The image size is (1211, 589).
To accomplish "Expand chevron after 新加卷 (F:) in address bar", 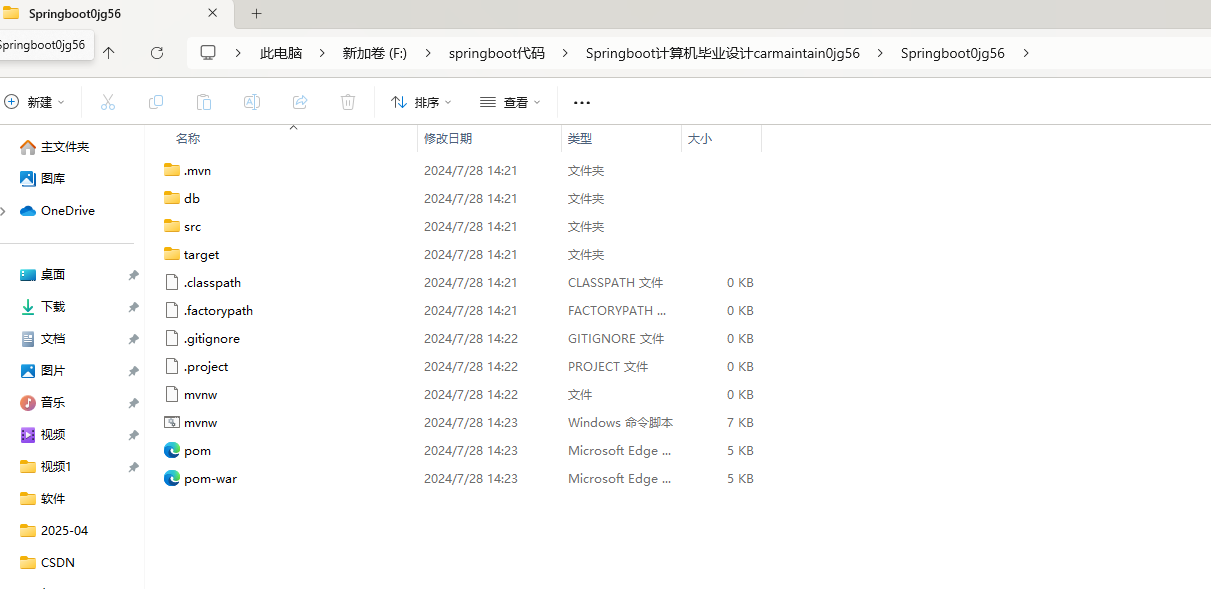I will (x=428, y=53).
